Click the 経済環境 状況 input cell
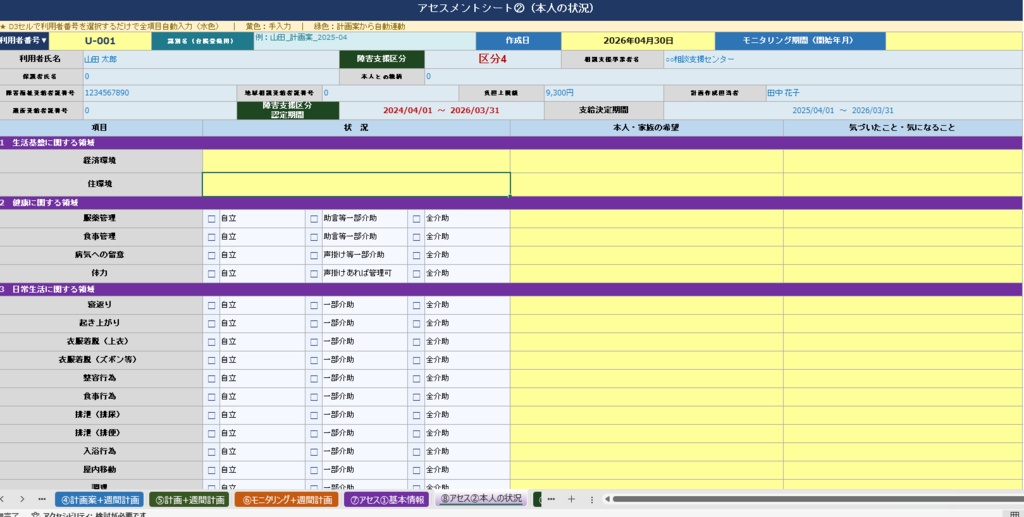1024x517 pixels. point(356,161)
